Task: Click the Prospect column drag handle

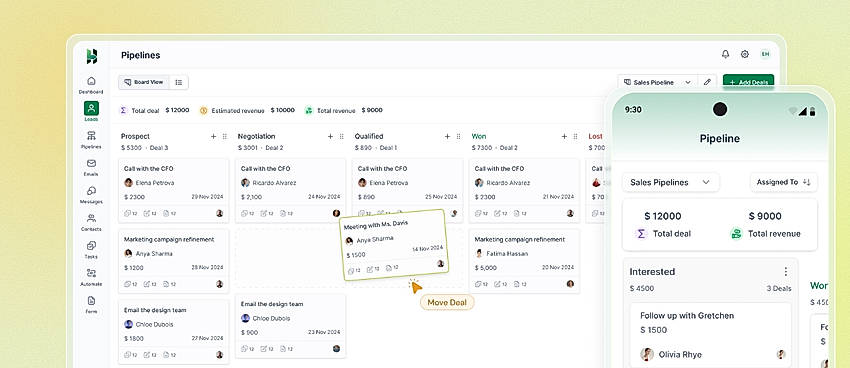Action: tap(224, 137)
